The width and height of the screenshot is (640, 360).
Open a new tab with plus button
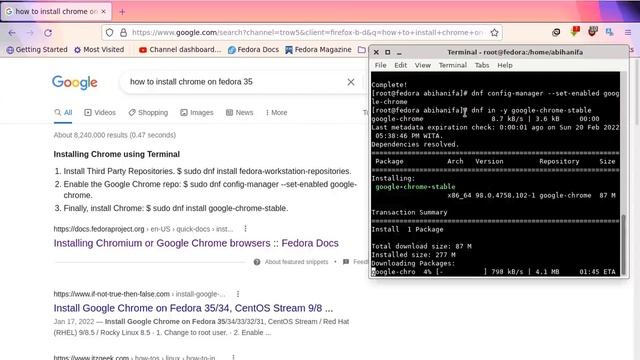pos(122,11)
